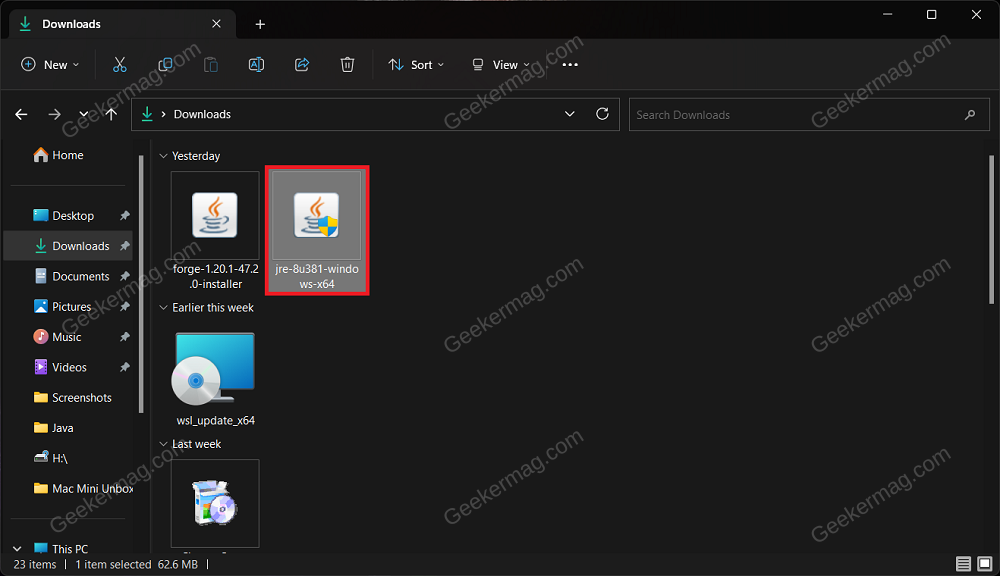The width and height of the screenshot is (1000, 576).
Task: Open recent locations chevron
Action: pos(84,114)
